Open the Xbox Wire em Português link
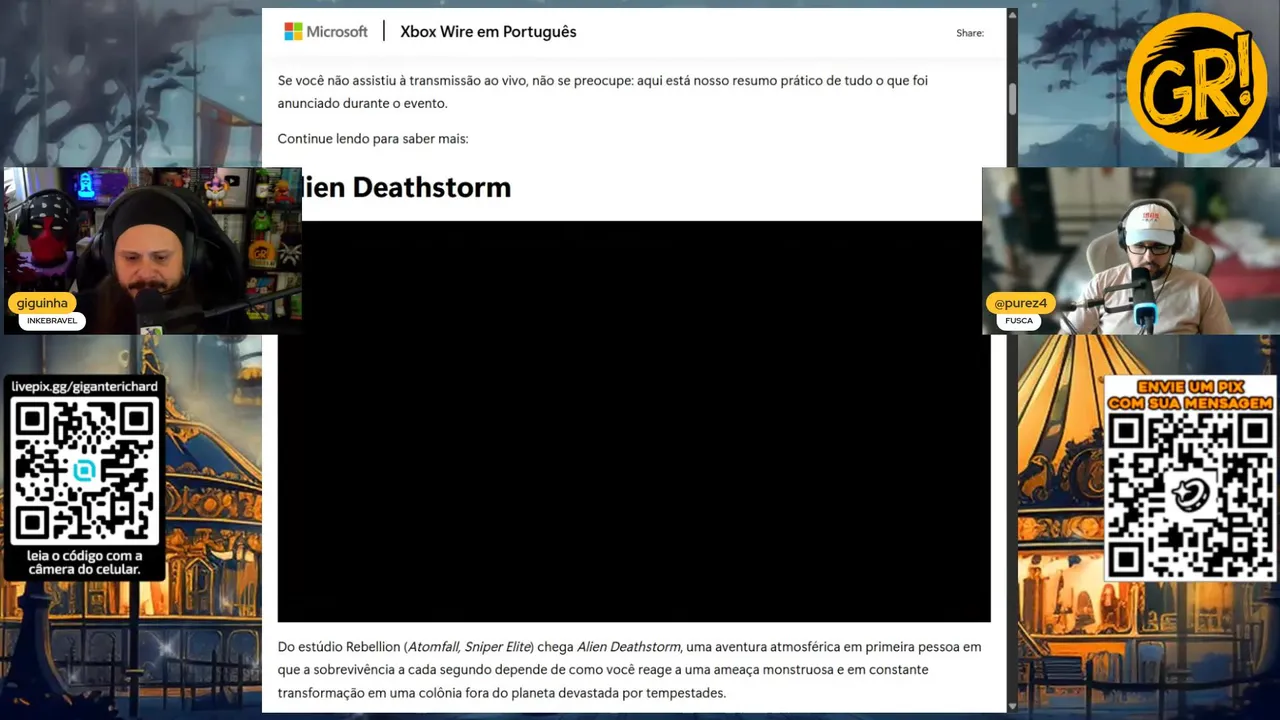This screenshot has height=720, width=1280. [x=488, y=32]
